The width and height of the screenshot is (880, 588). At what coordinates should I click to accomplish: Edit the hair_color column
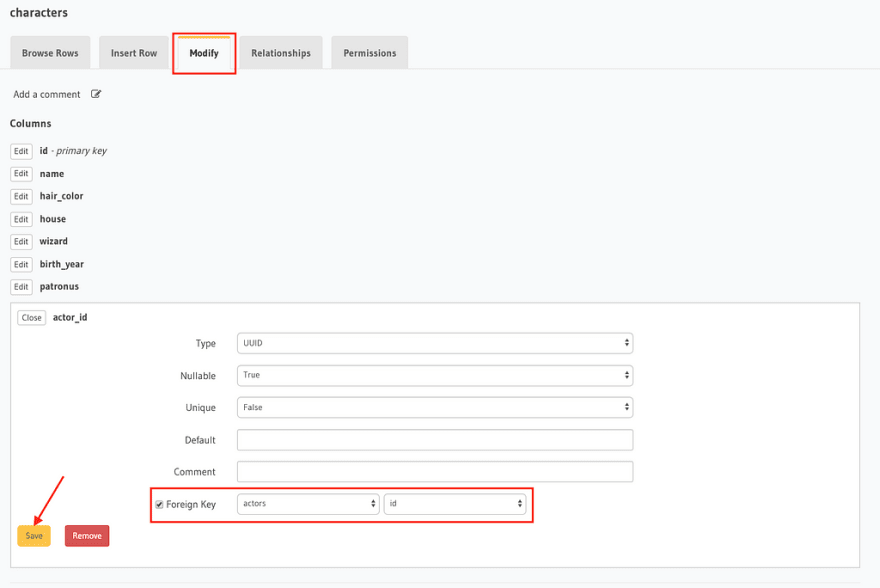(21, 196)
